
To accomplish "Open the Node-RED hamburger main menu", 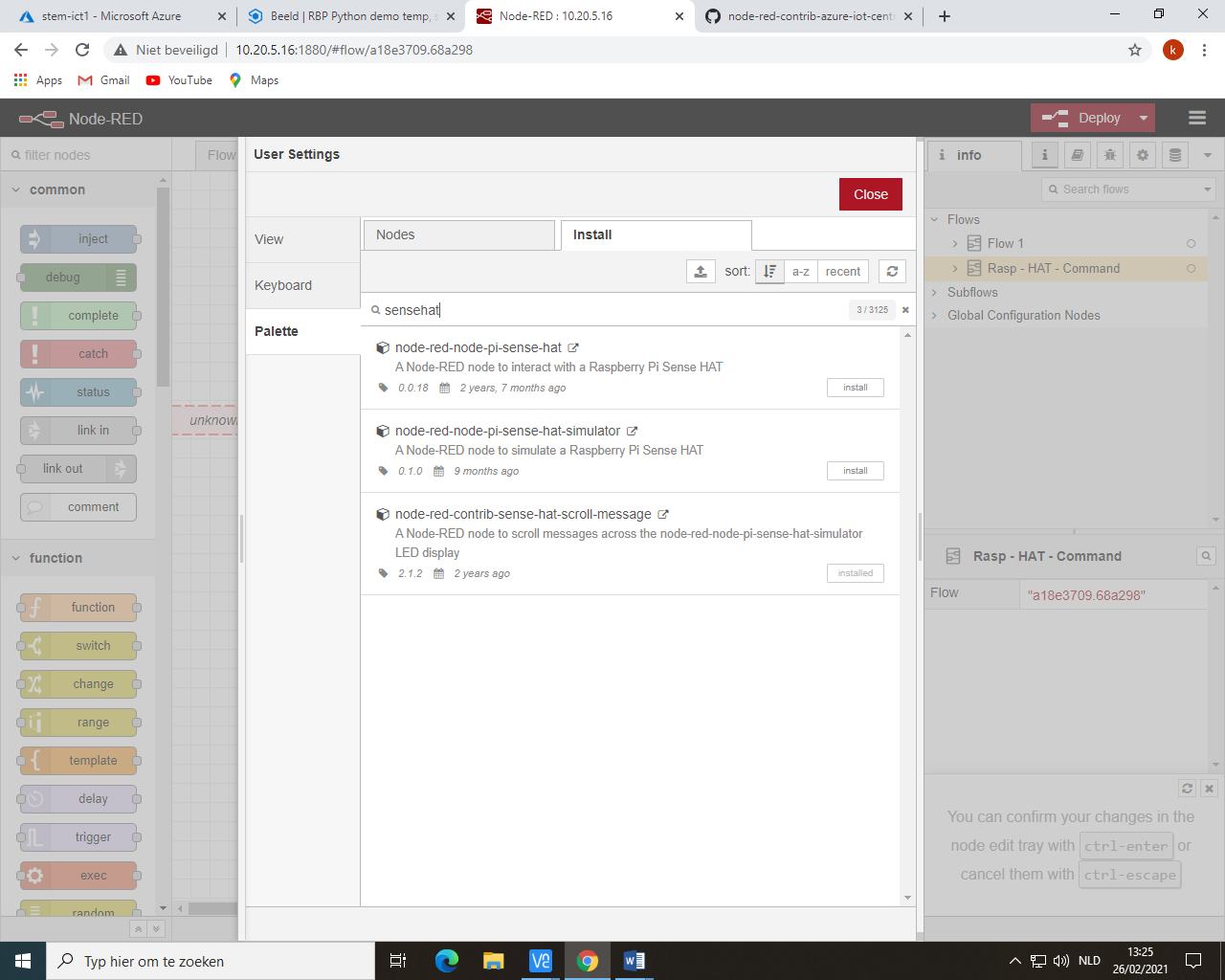I will point(1197,119).
